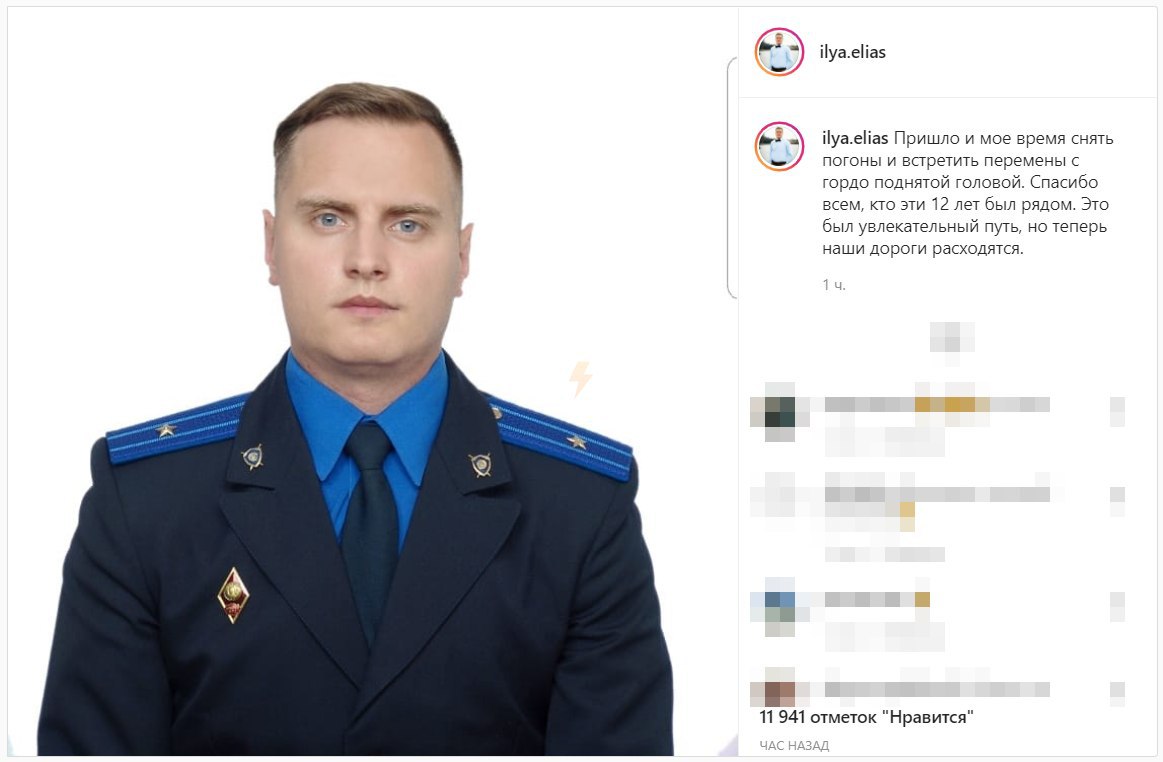Click the 'ЧАС НАЗАД' post timestamp
1163x762 pixels.
tap(794, 745)
